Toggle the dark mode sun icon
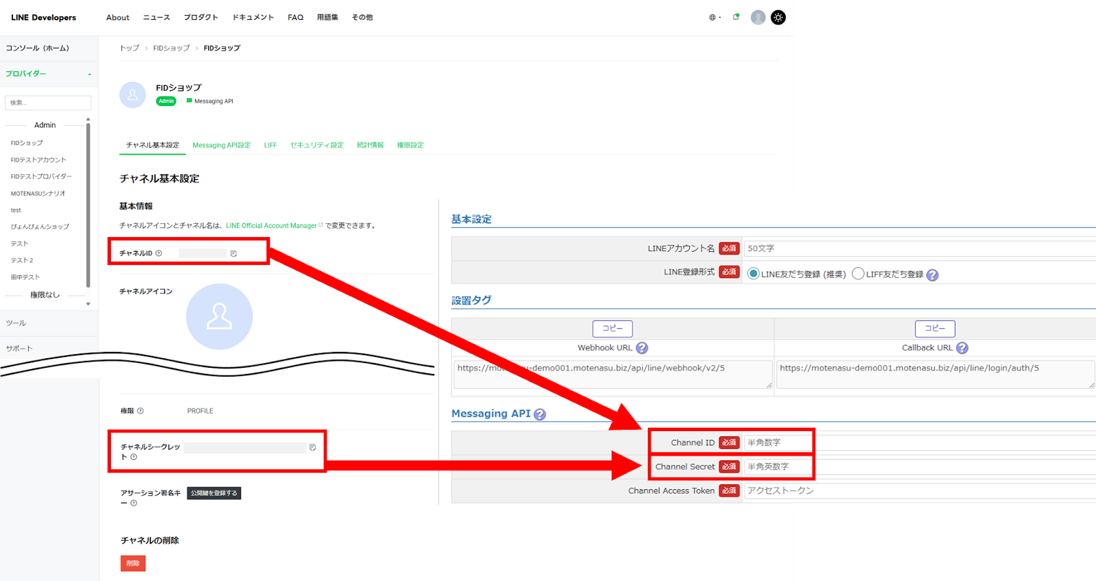The width and height of the screenshot is (1096, 581). [778, 17]
